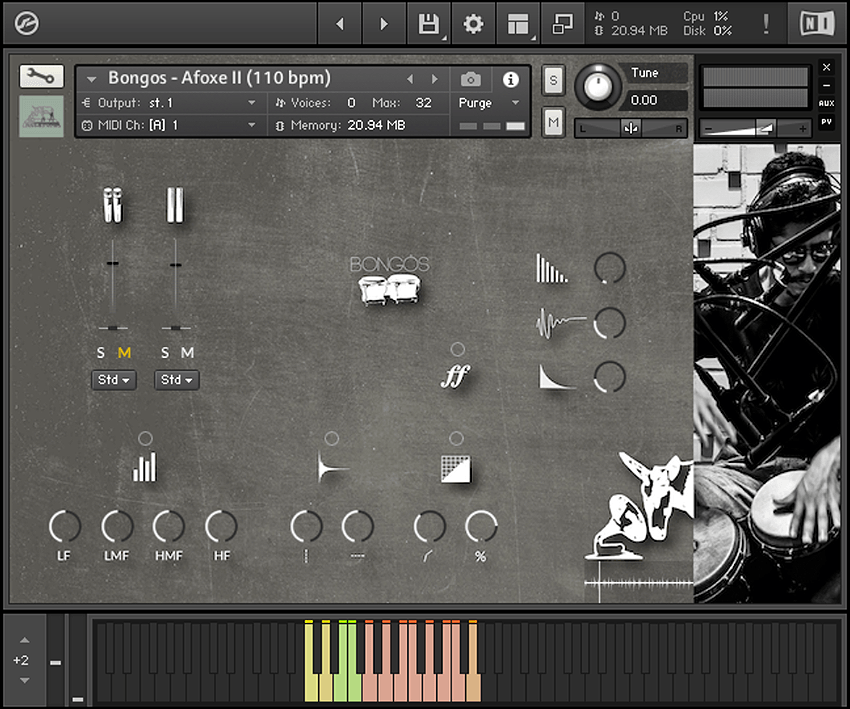
Task: Click the LF EQ knob
Action: coord(65,526)
